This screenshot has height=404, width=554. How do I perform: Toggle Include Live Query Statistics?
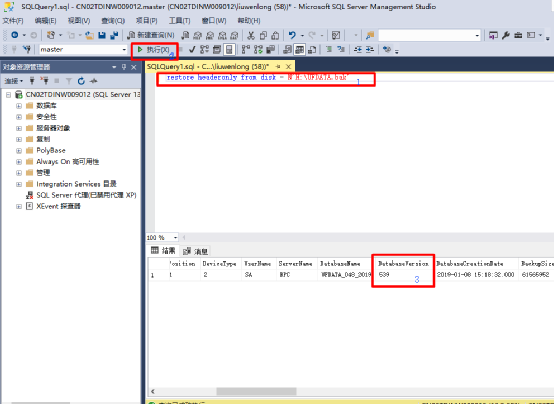click(x=258, y=49)
